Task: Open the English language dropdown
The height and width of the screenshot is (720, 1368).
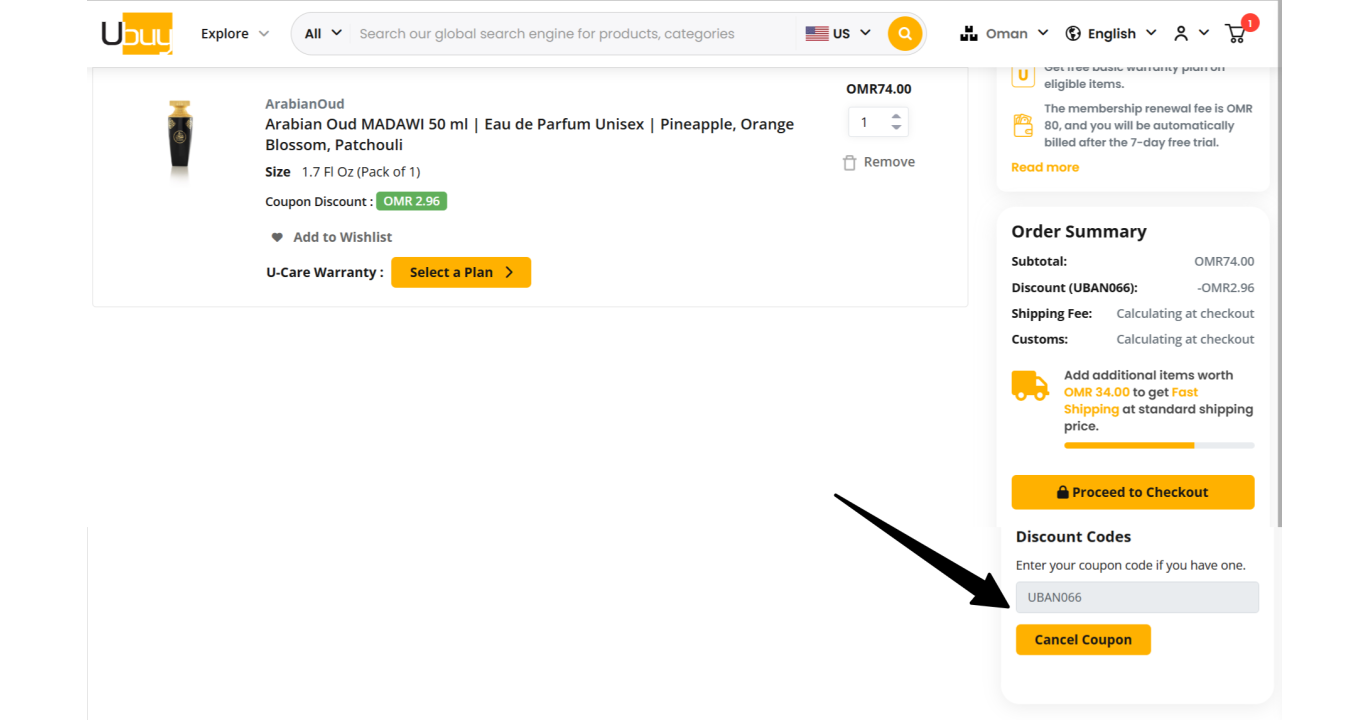Action: tap(1111, 33)
